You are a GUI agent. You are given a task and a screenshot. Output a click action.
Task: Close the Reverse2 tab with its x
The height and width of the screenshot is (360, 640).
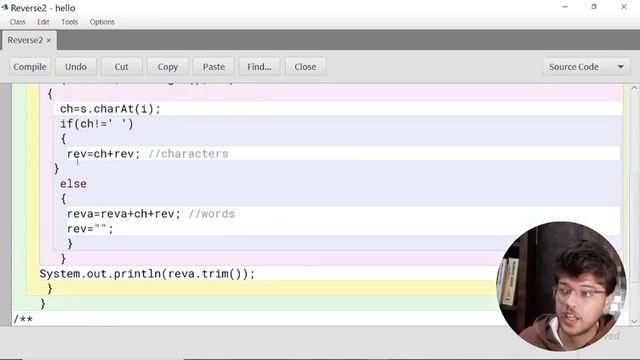coord(49,40)
